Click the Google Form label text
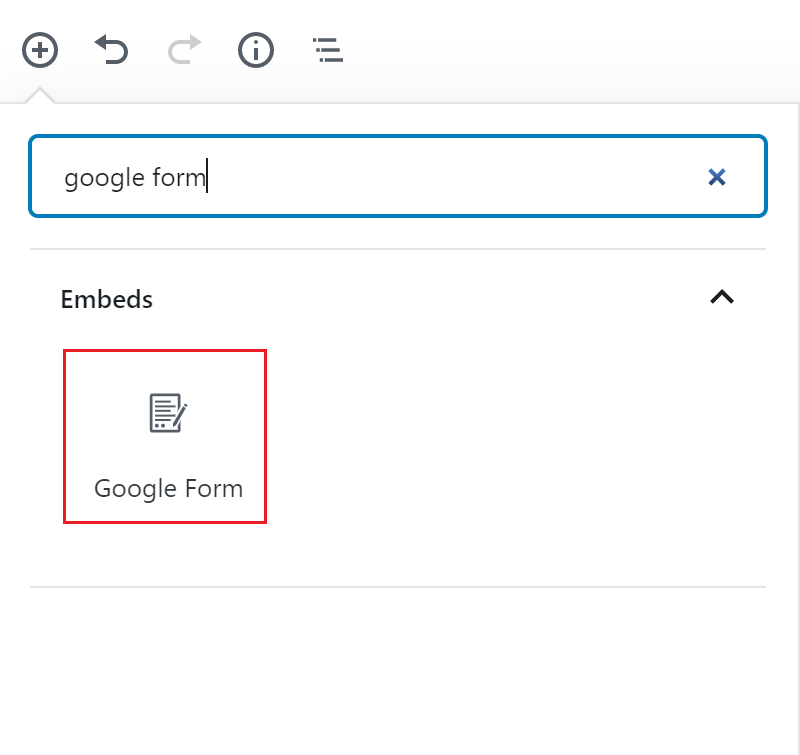 [x=168, y=489]
